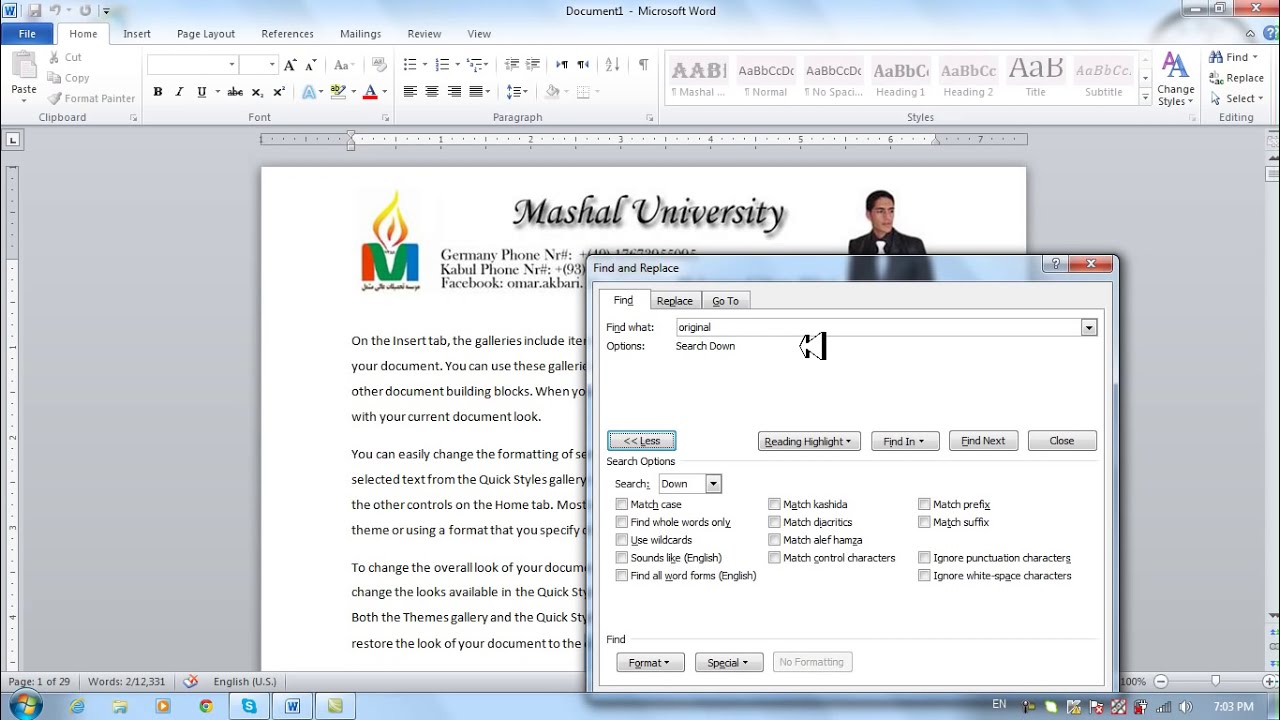Open the Insert ribbon tab

click(137, 34)
